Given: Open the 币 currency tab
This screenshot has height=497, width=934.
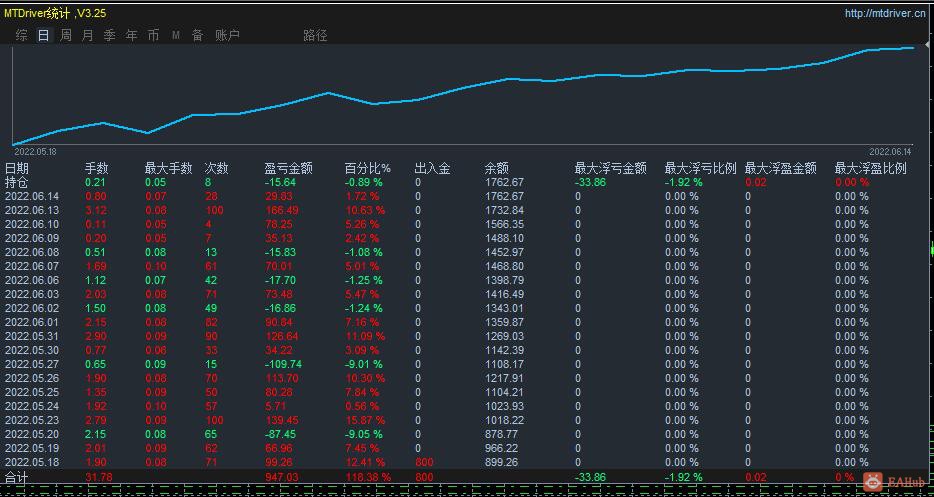Looking at the screenshot, I should coord(154,35).
